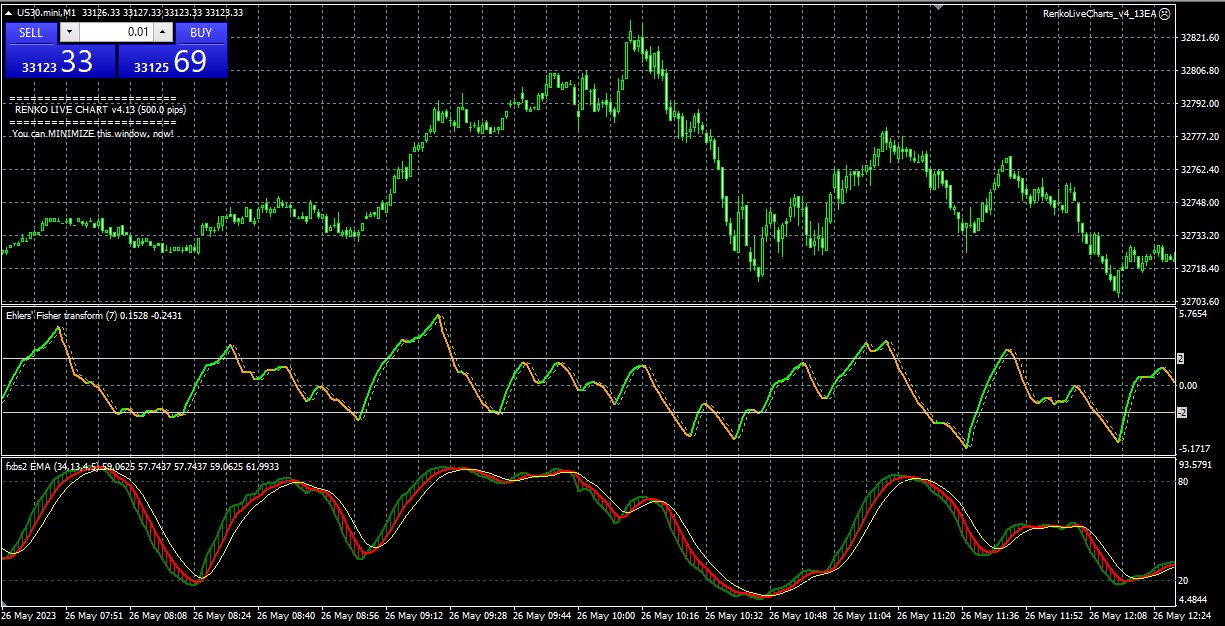Increase lot volume with up arrow

[x=163, y=32]
